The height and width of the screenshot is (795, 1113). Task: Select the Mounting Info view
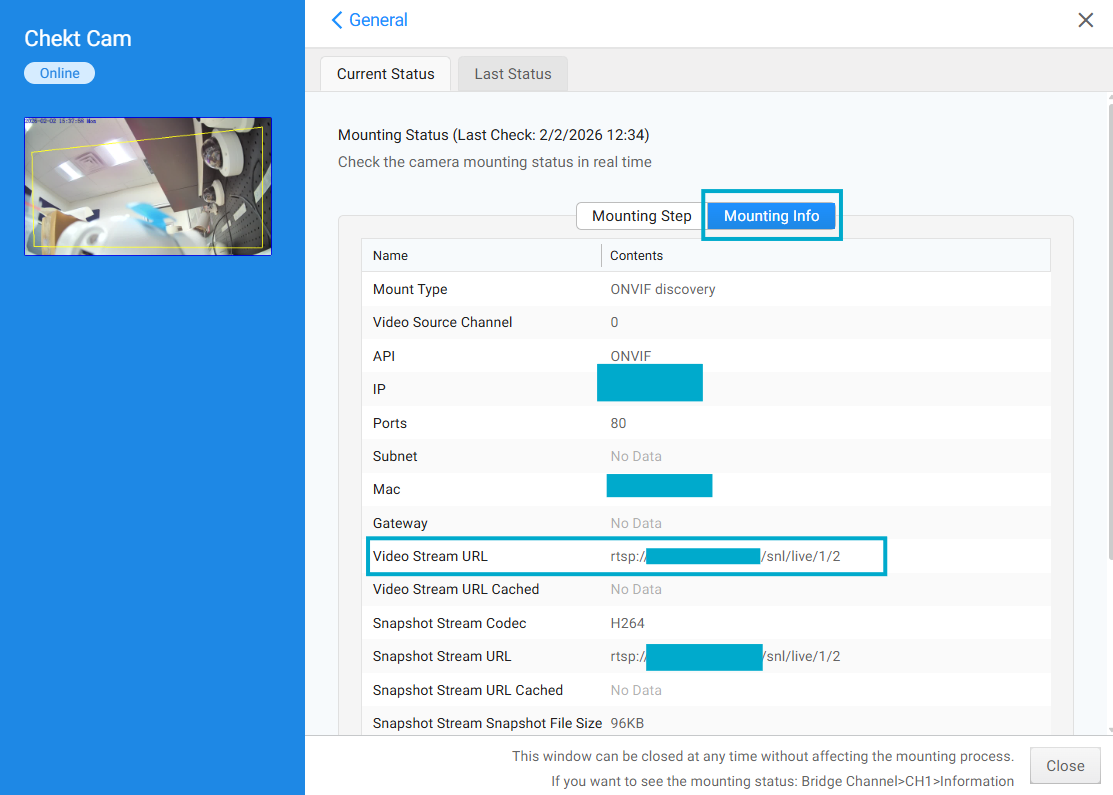pos(771,216)
